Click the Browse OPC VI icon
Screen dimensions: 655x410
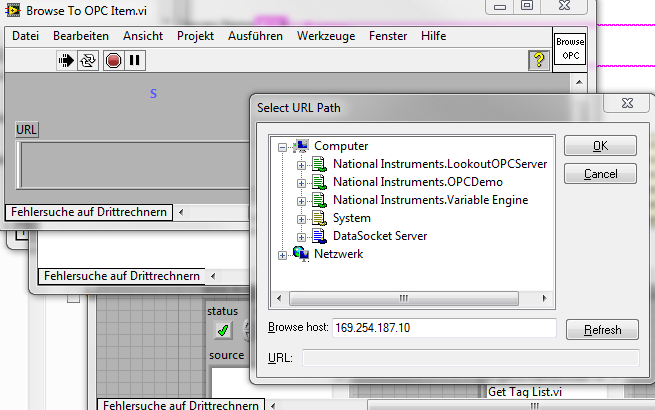(x=570, y=49)
